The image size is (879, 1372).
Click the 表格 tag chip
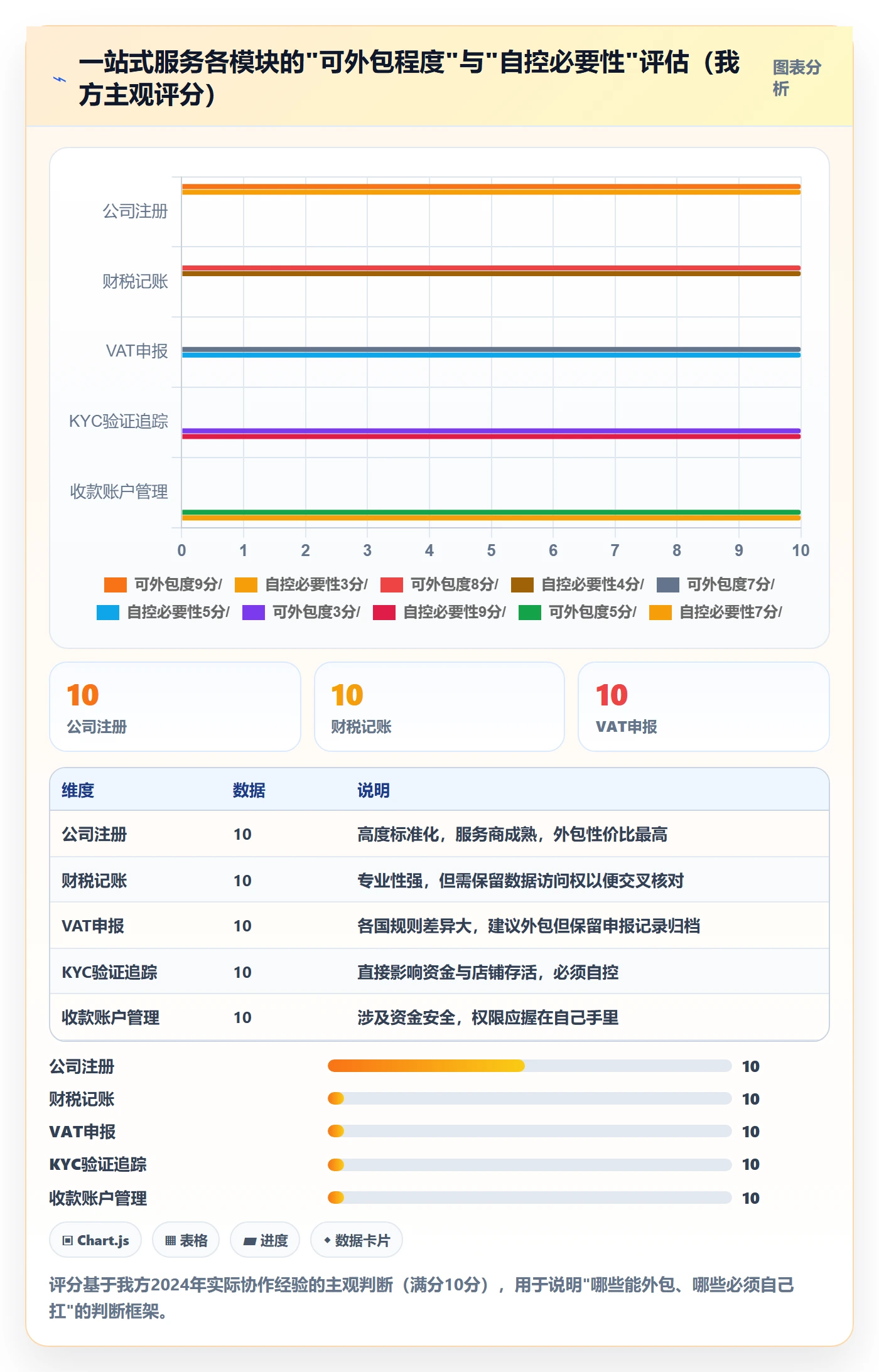click(186, 1240)
